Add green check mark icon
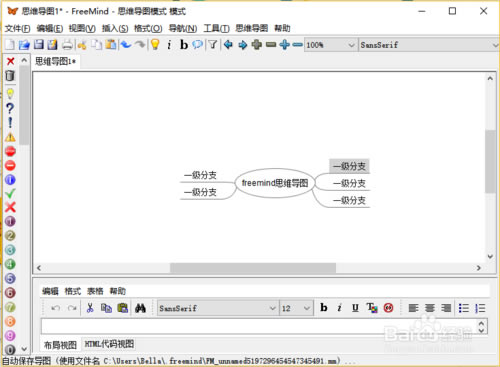The image size is (500, 367). tap(10, 193)
